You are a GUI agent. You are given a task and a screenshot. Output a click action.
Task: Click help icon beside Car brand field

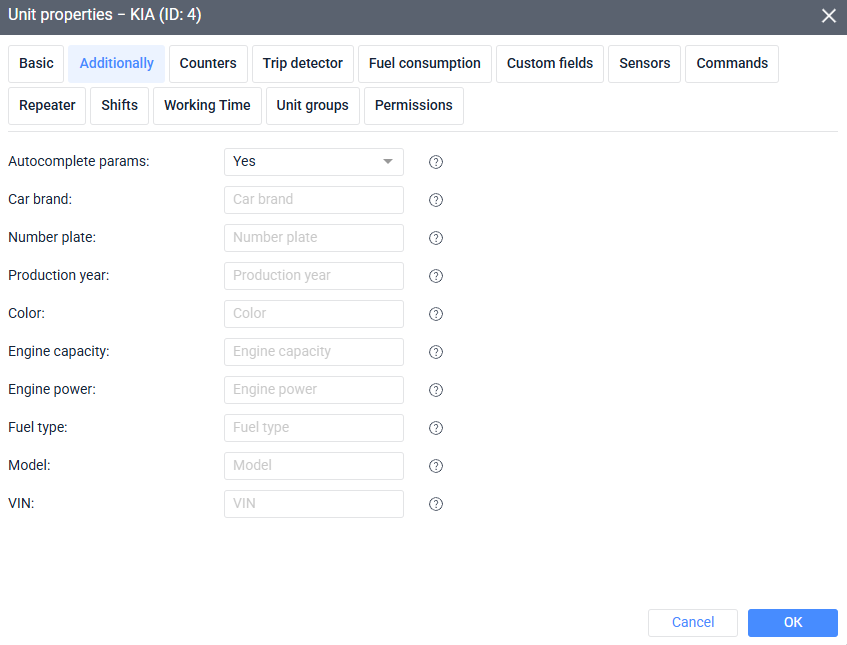coord(436,200)
